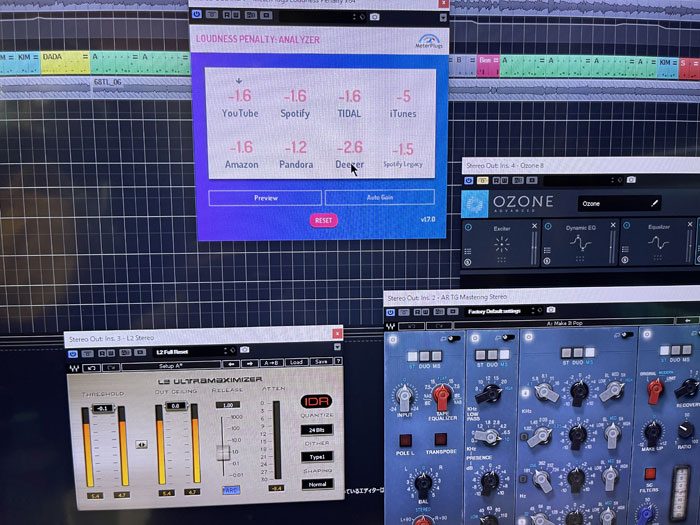Image resolution: width=700 pixels, height=525 pixels.
Task: Toggle the Ozone Equalizer module power
Action: 626,225
